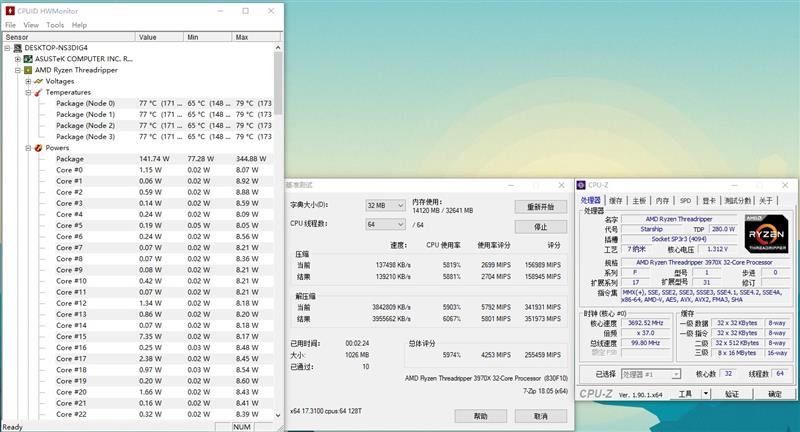Open the CPU-Z tools dropdown arrow
Viewport: 800px width, 432px height.
point(706,394)
